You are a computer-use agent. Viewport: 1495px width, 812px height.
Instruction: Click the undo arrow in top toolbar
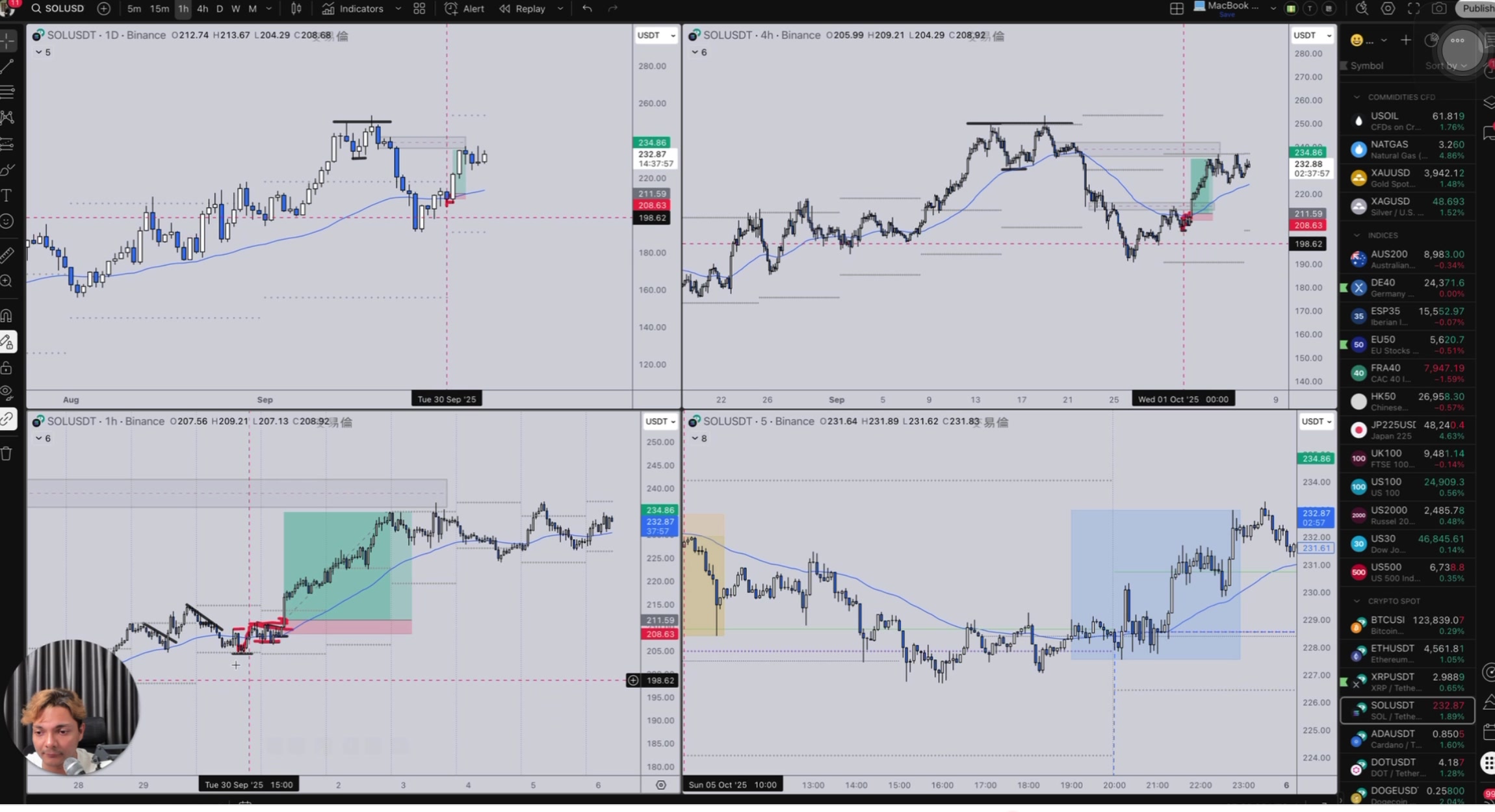pos(587,8)
